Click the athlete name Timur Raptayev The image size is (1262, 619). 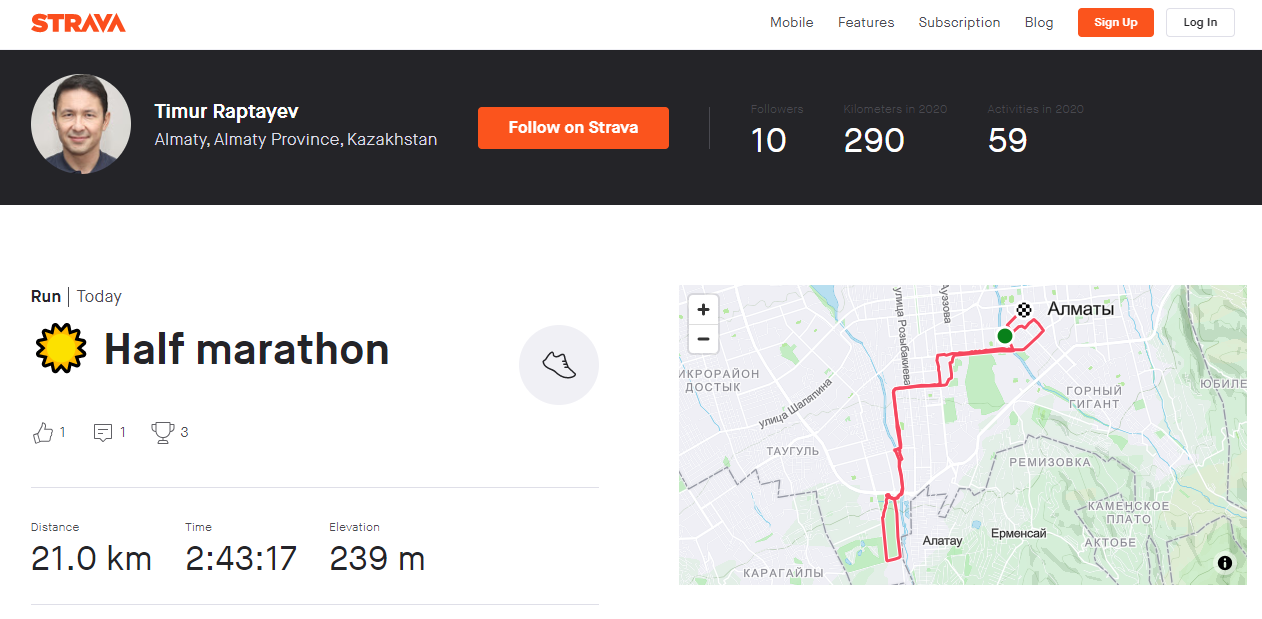(x=226, y=112)
